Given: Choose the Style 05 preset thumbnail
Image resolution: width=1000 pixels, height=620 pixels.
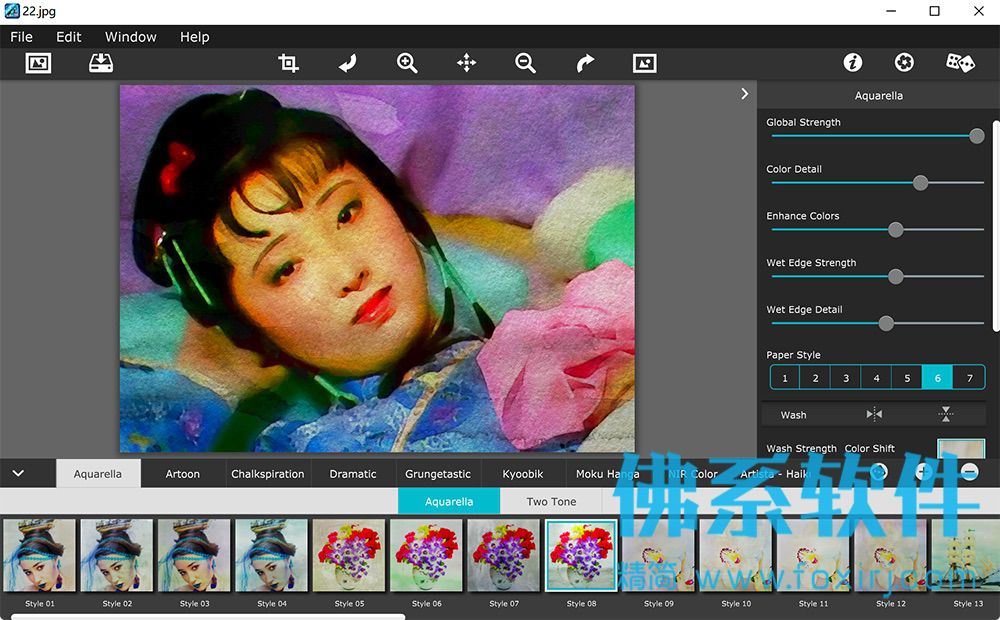Looking at the screenshot, I should [x=349, y=556].
